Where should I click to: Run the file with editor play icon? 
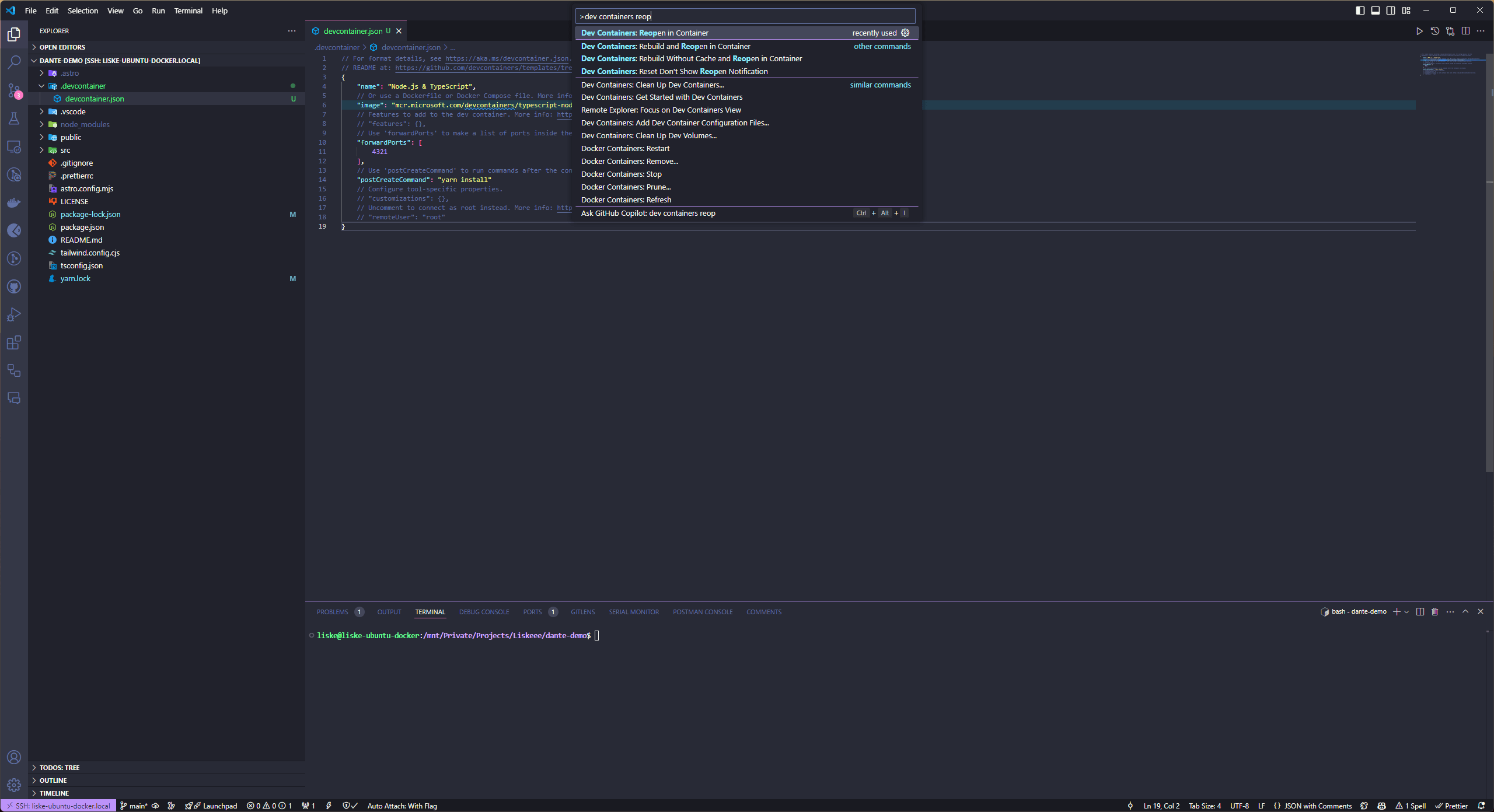1419,31
